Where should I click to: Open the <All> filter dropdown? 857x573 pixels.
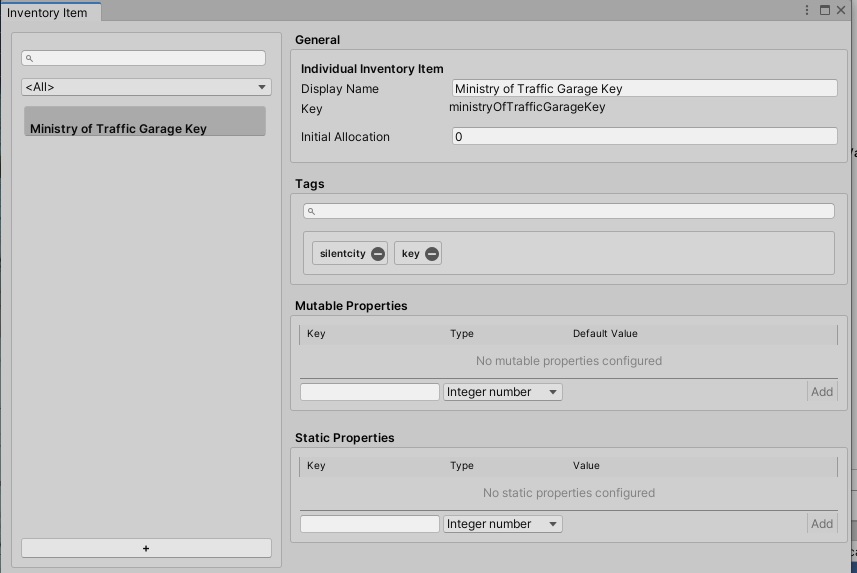(x=146, y=87)
